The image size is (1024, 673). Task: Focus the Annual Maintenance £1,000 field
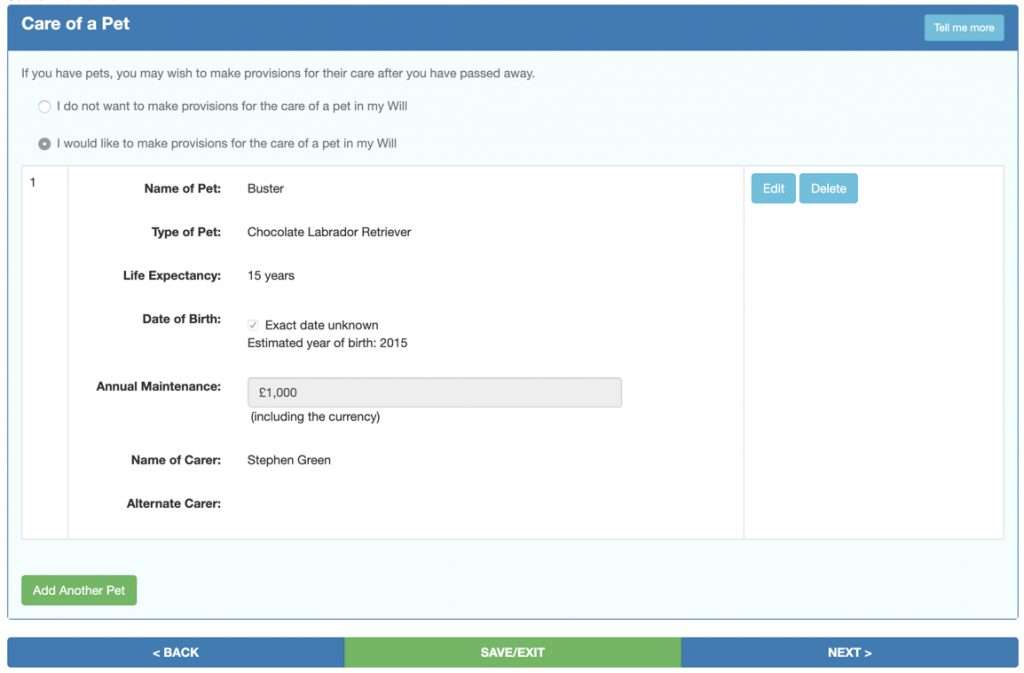pos(434,392)
